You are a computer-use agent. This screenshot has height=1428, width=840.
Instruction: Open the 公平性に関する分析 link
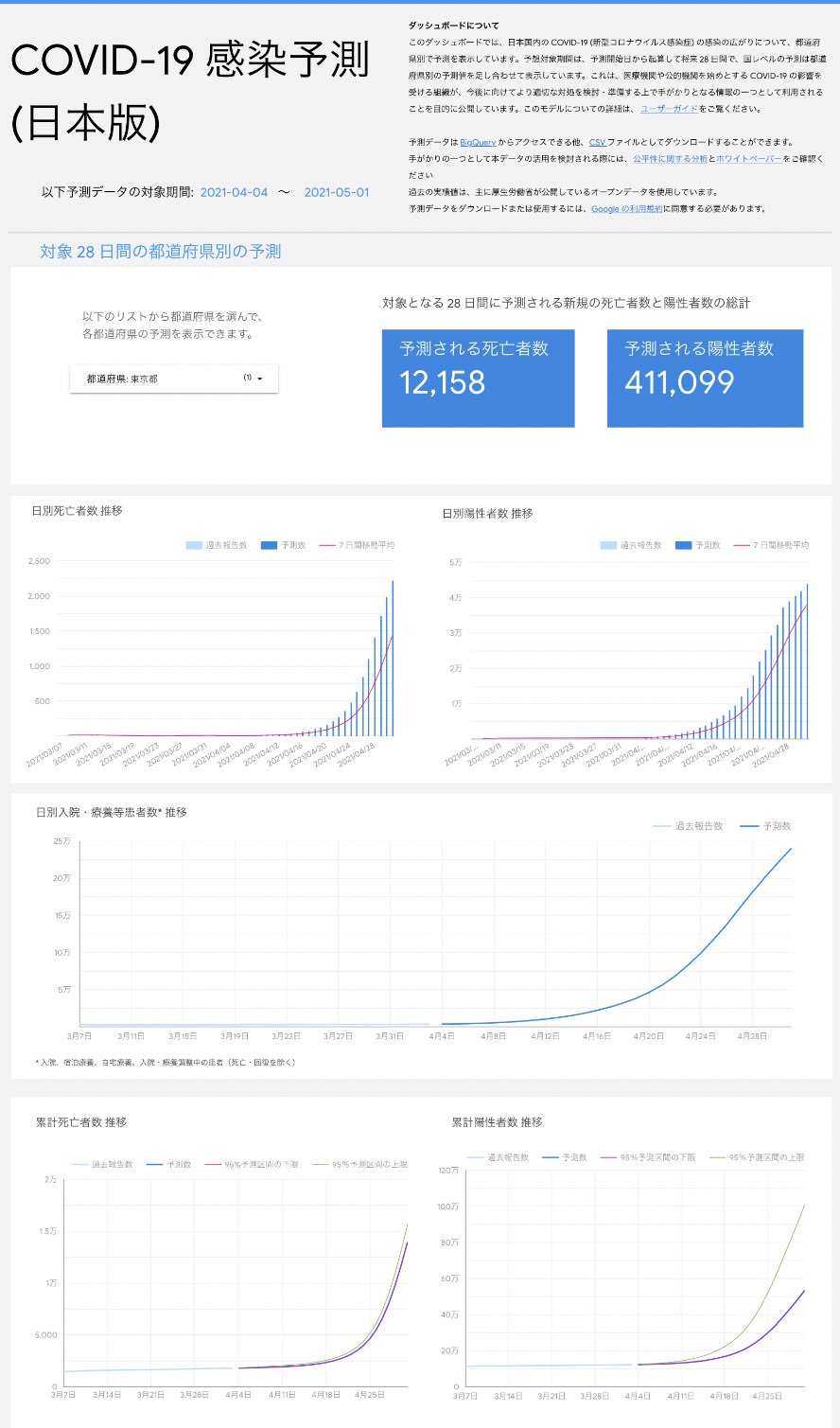click(670, 159)
